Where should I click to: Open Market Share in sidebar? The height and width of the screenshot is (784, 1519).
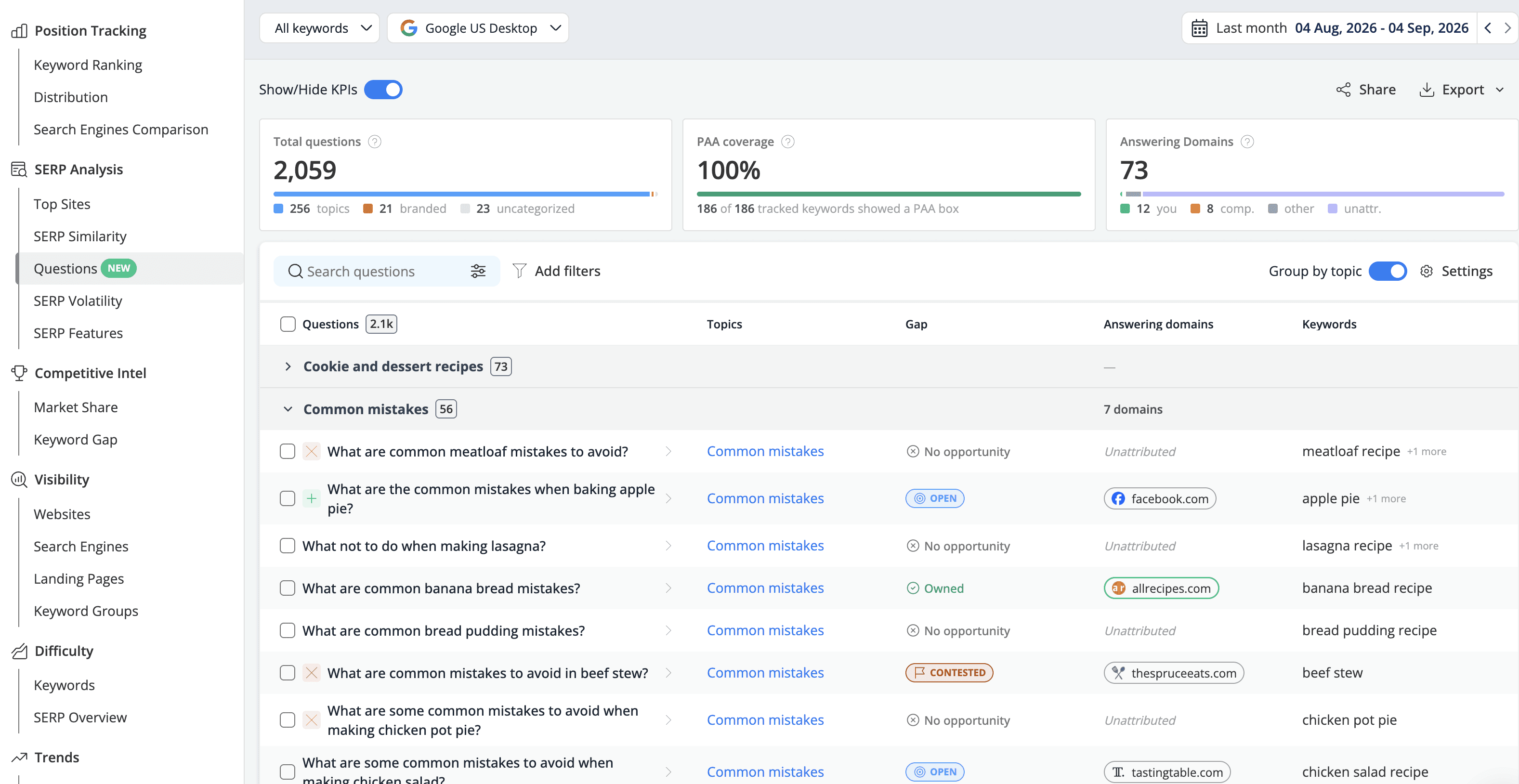tap(76, 407)
